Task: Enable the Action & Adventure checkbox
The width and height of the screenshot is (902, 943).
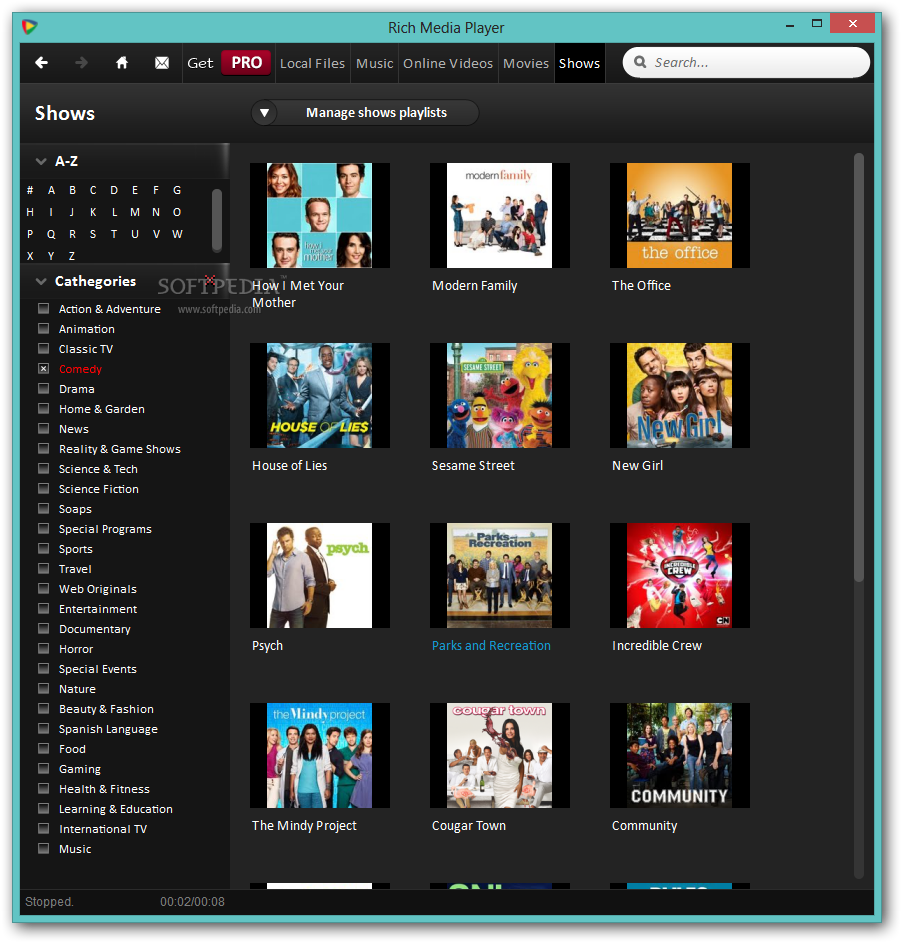Action: 43,309
